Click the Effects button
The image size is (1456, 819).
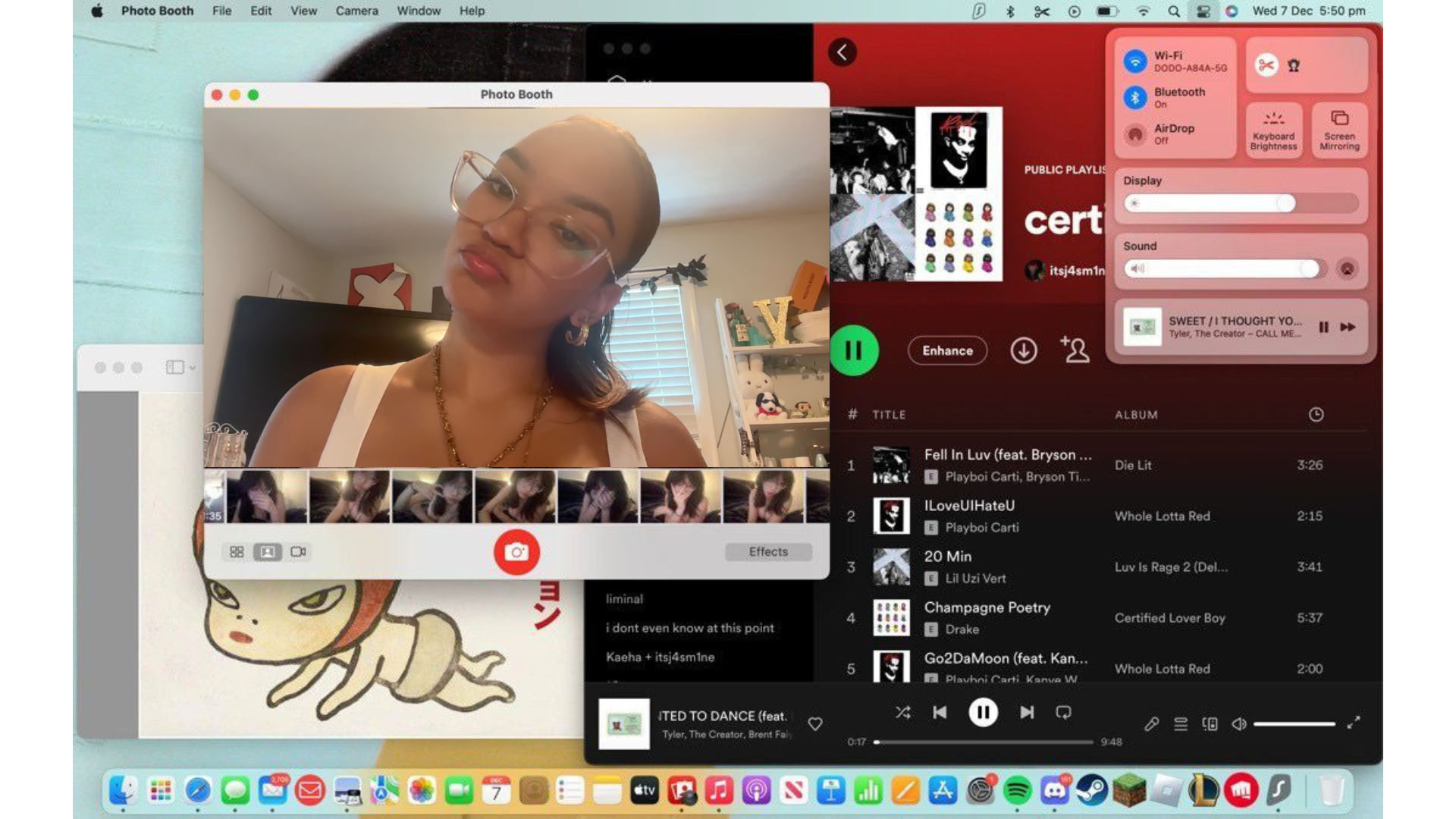768,552
